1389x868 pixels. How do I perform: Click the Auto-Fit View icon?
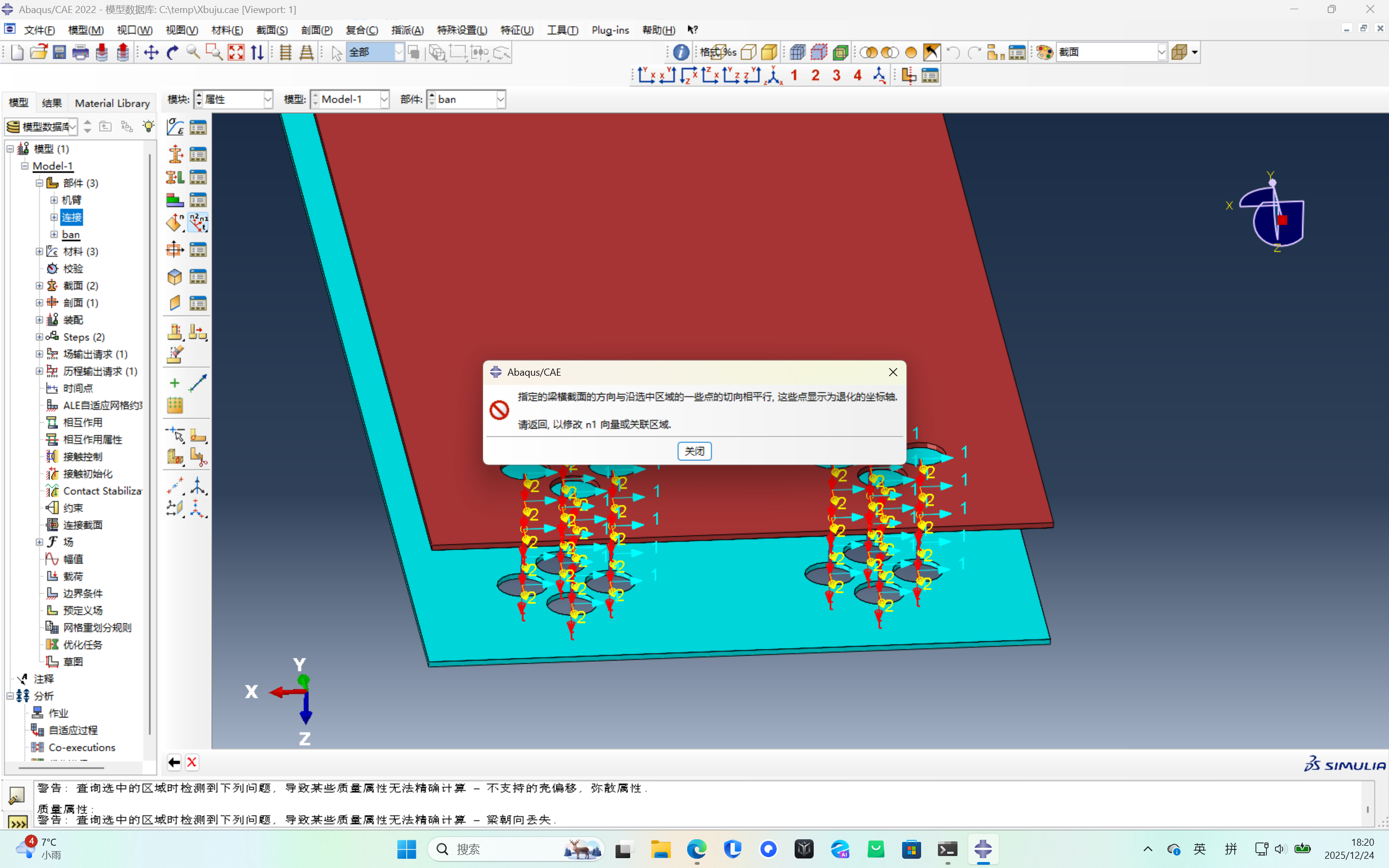(x=236, y=52)
